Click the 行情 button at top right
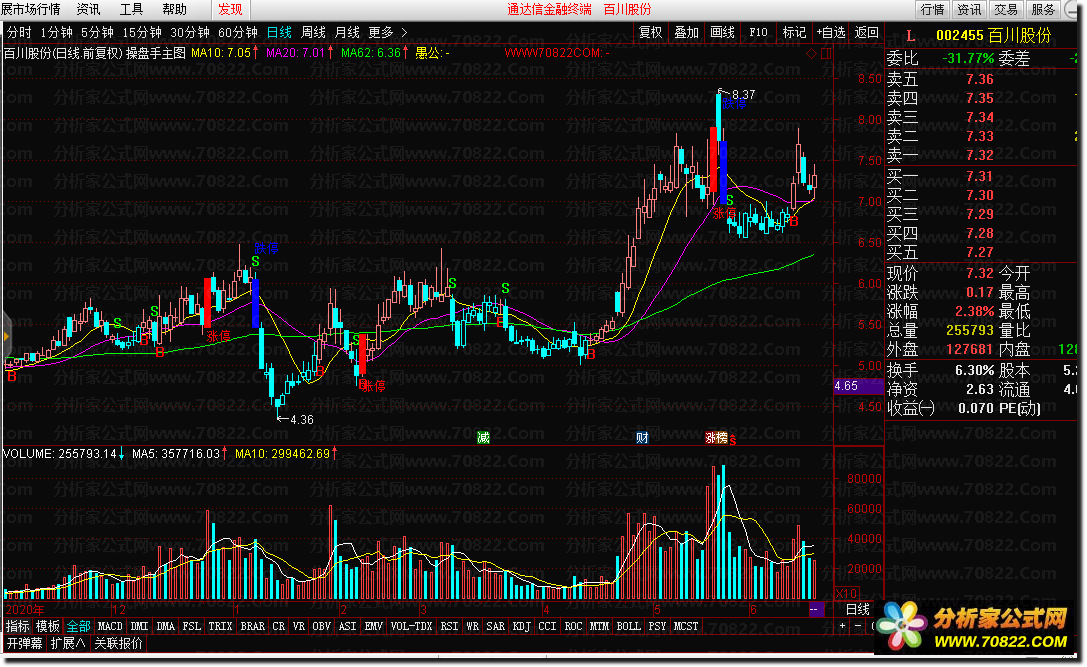 [x=932, y=9]
